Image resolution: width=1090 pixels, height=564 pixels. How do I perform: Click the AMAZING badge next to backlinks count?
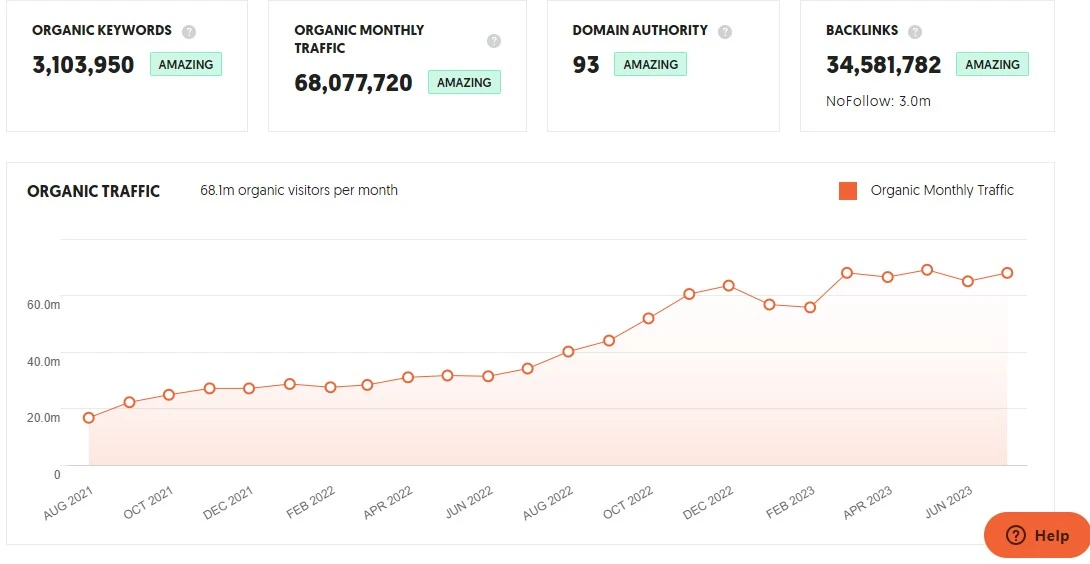point(992,64)
